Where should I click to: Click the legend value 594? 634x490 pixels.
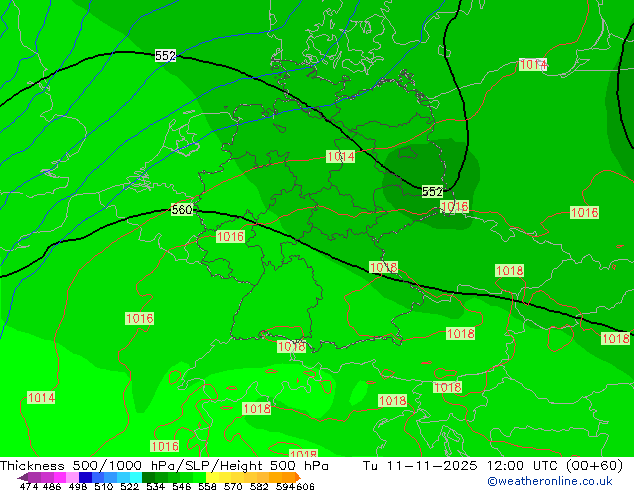285,486
